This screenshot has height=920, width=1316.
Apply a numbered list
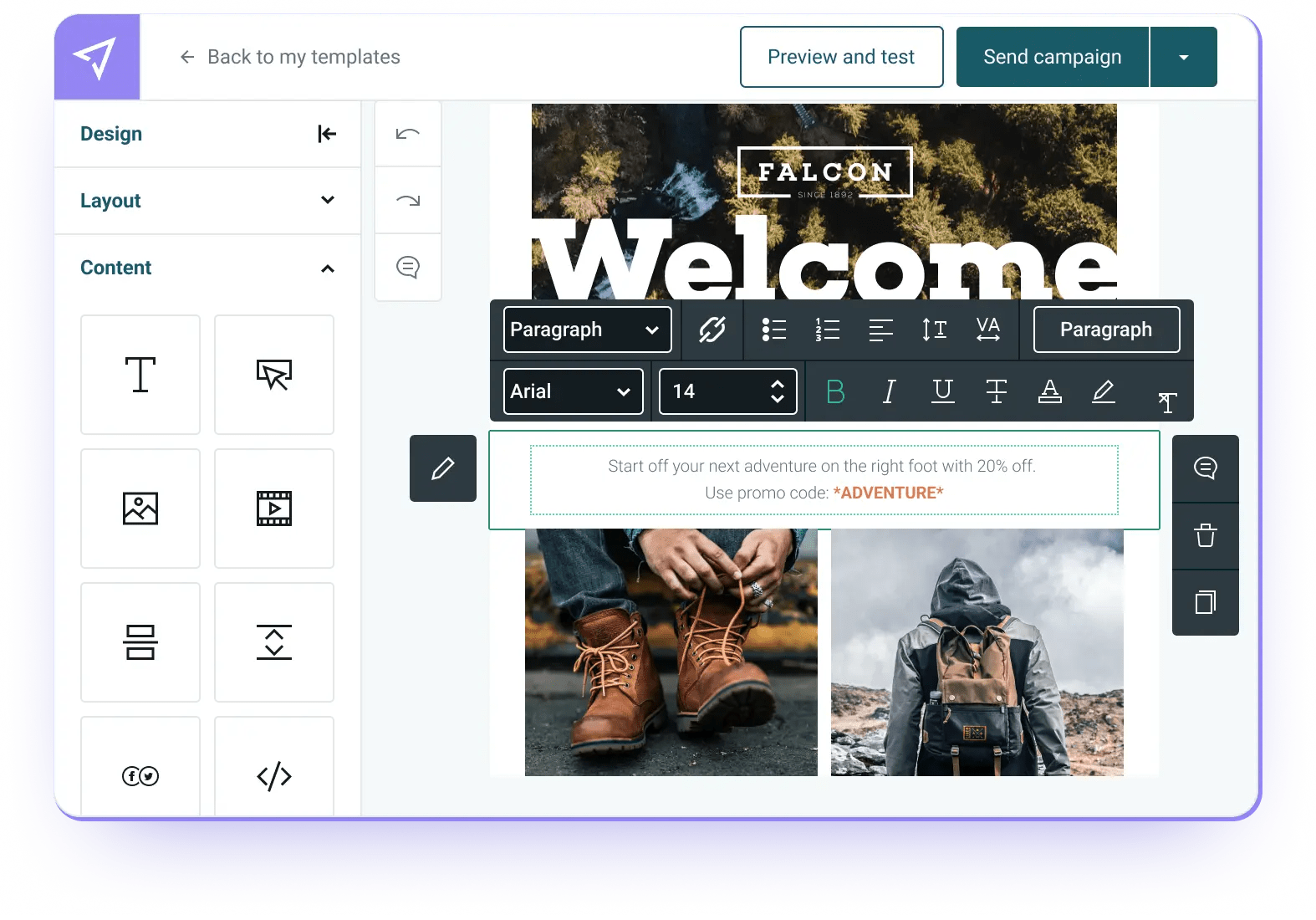[828, 330]
